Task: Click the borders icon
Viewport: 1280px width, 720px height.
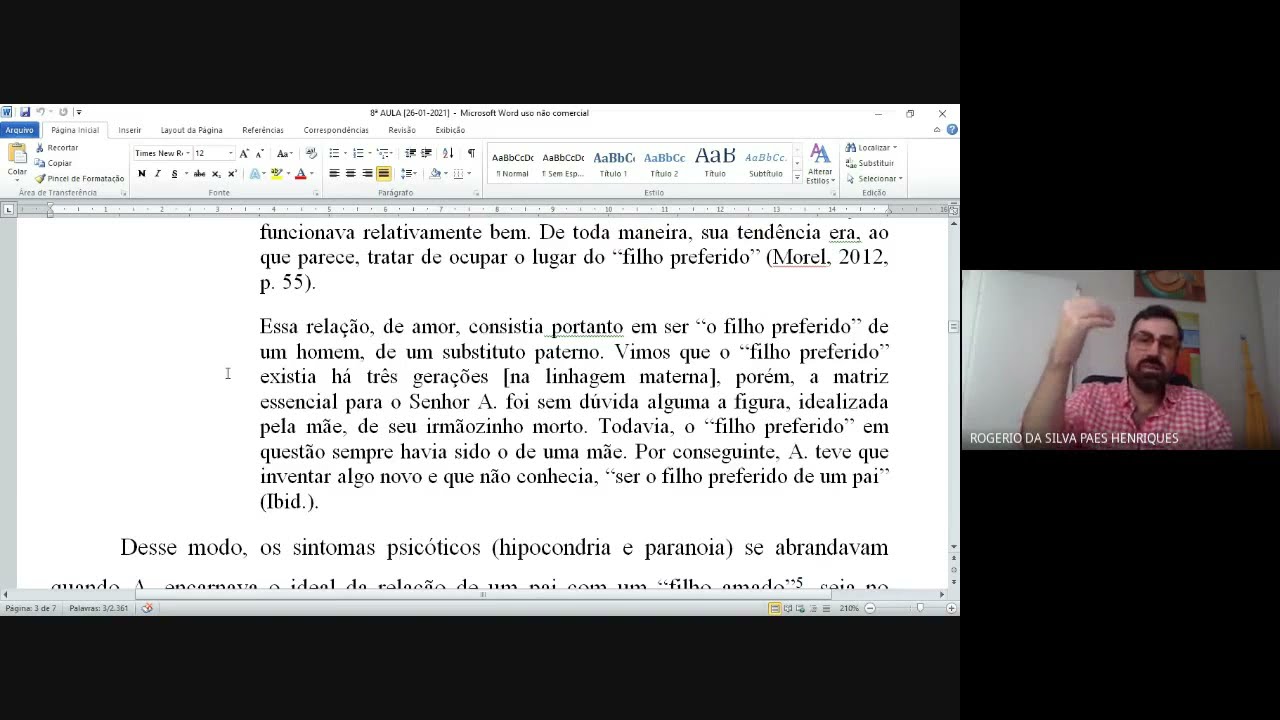Action: (x=458, y=174)
